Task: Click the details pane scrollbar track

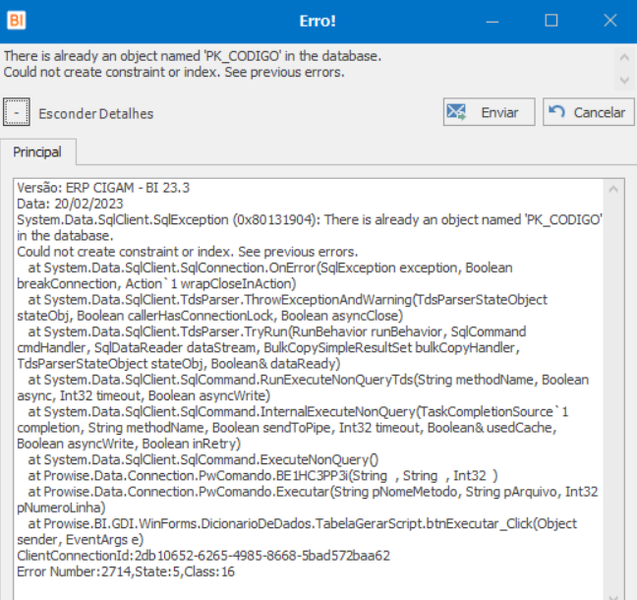Action: pos(613,390)
